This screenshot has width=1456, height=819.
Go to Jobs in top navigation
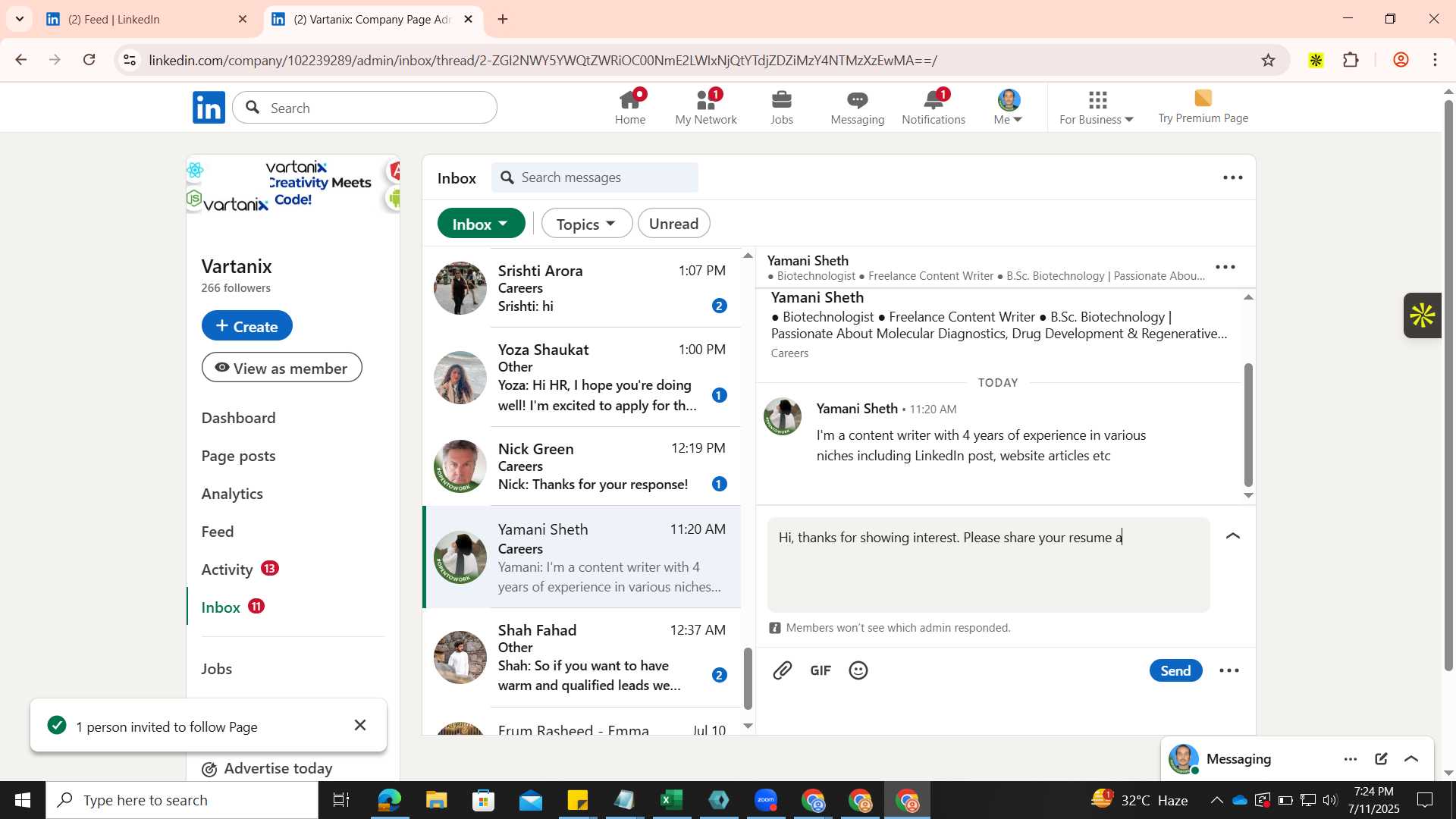(x=782, y=108)
